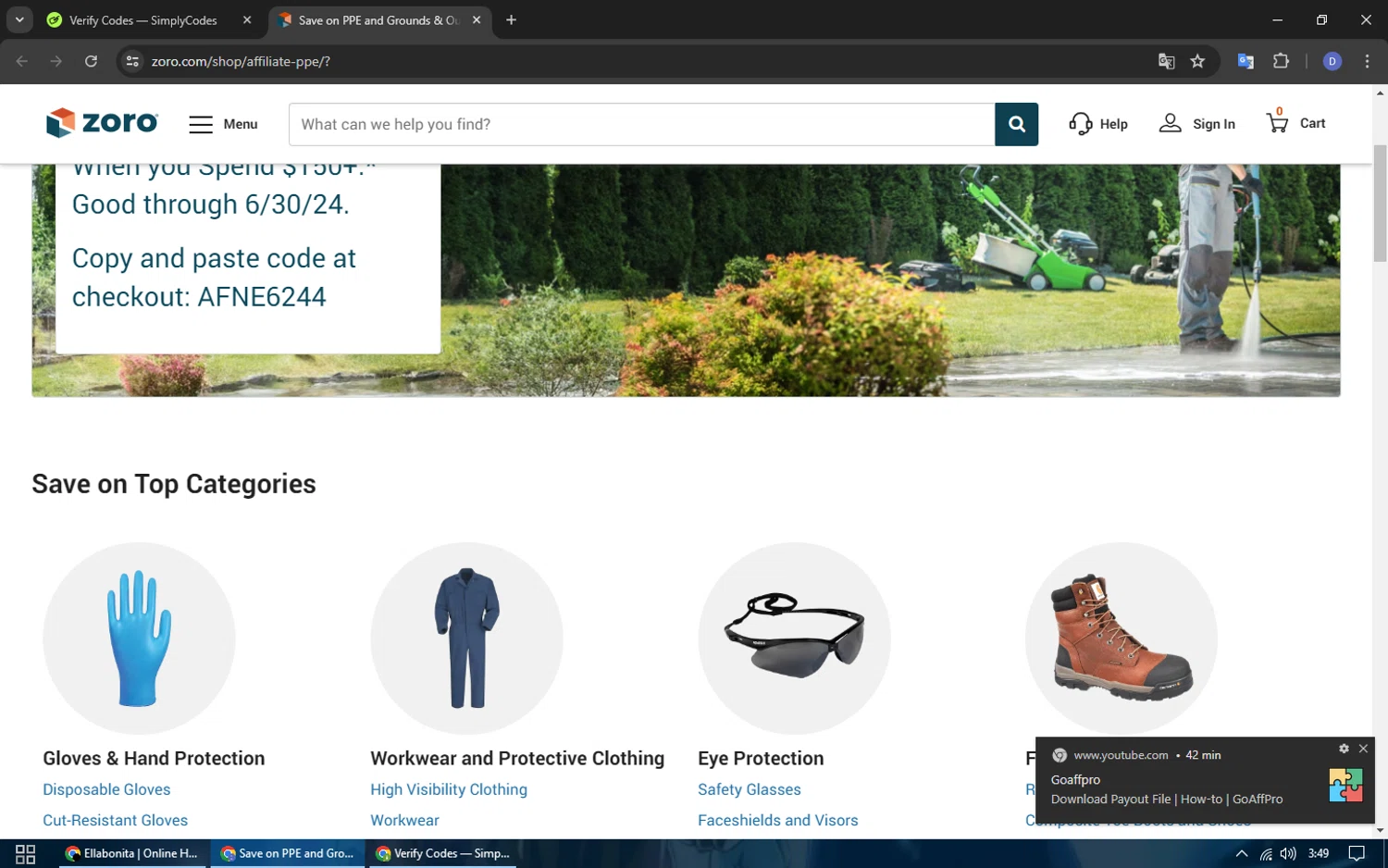Viewport: 1388px width, 868px height.
Task: Open High Visibility Clothing link
Action: (449, 789)
